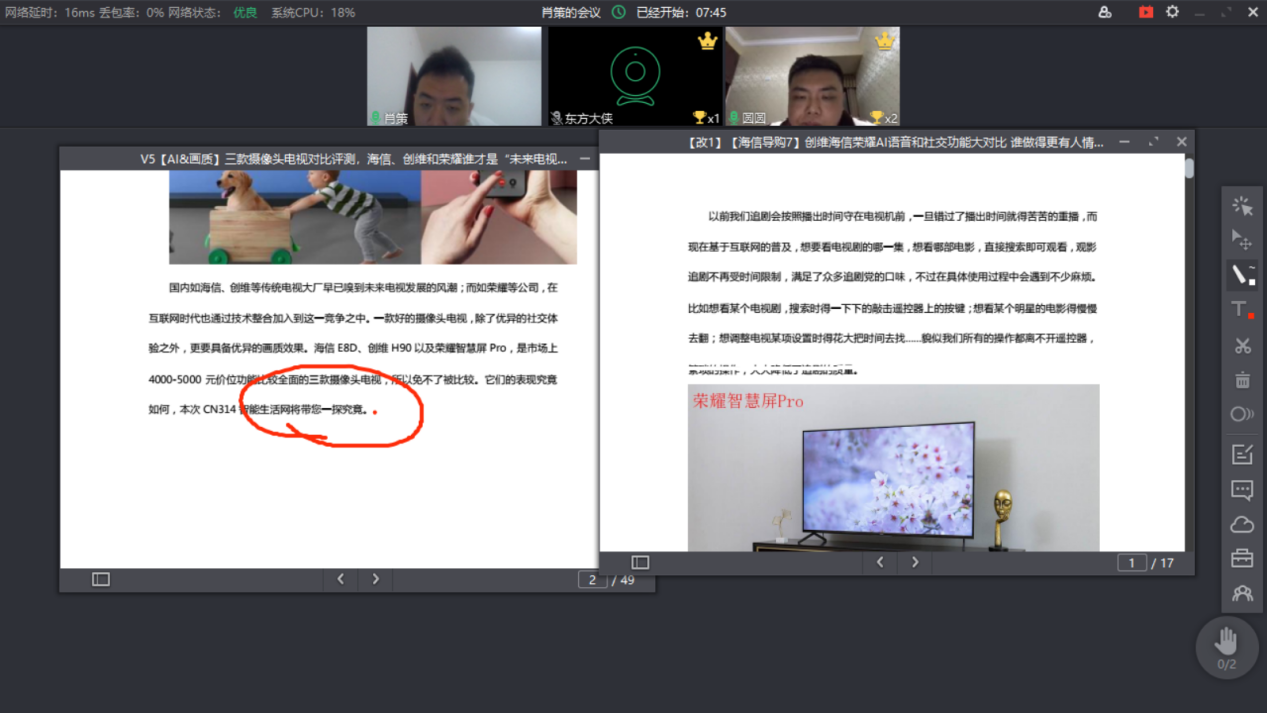Screen dimensions: 1267x713
Task: Click the '/ 49' page count text
Action: tap(624, 580)
